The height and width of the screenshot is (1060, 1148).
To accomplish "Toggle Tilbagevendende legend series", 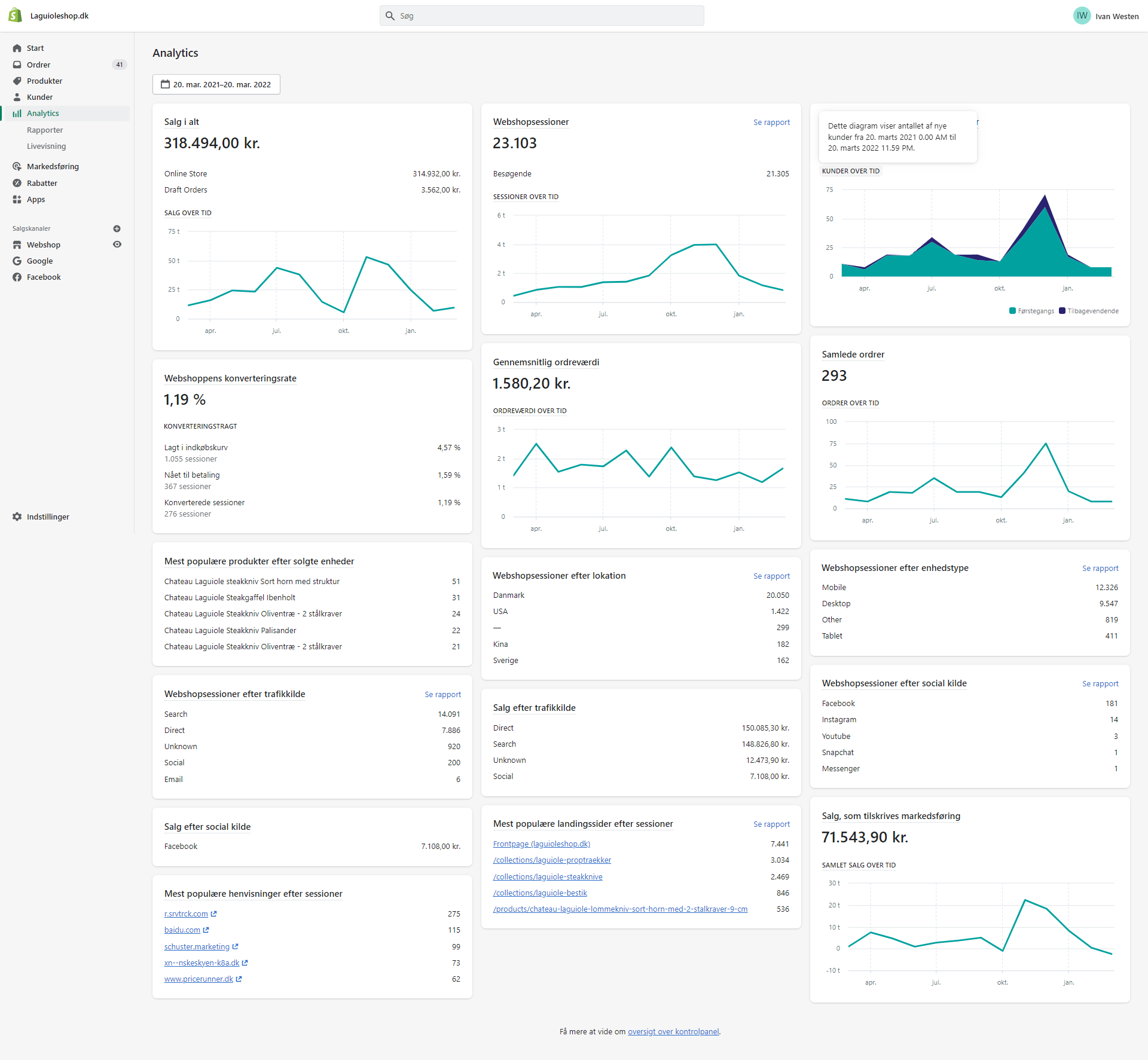I will pyautogui.click(x=1088, y=311).
